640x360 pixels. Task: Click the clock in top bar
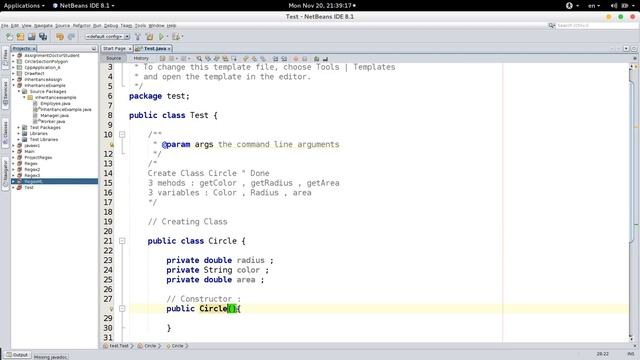pyautogui.click(x=322, y=6)
